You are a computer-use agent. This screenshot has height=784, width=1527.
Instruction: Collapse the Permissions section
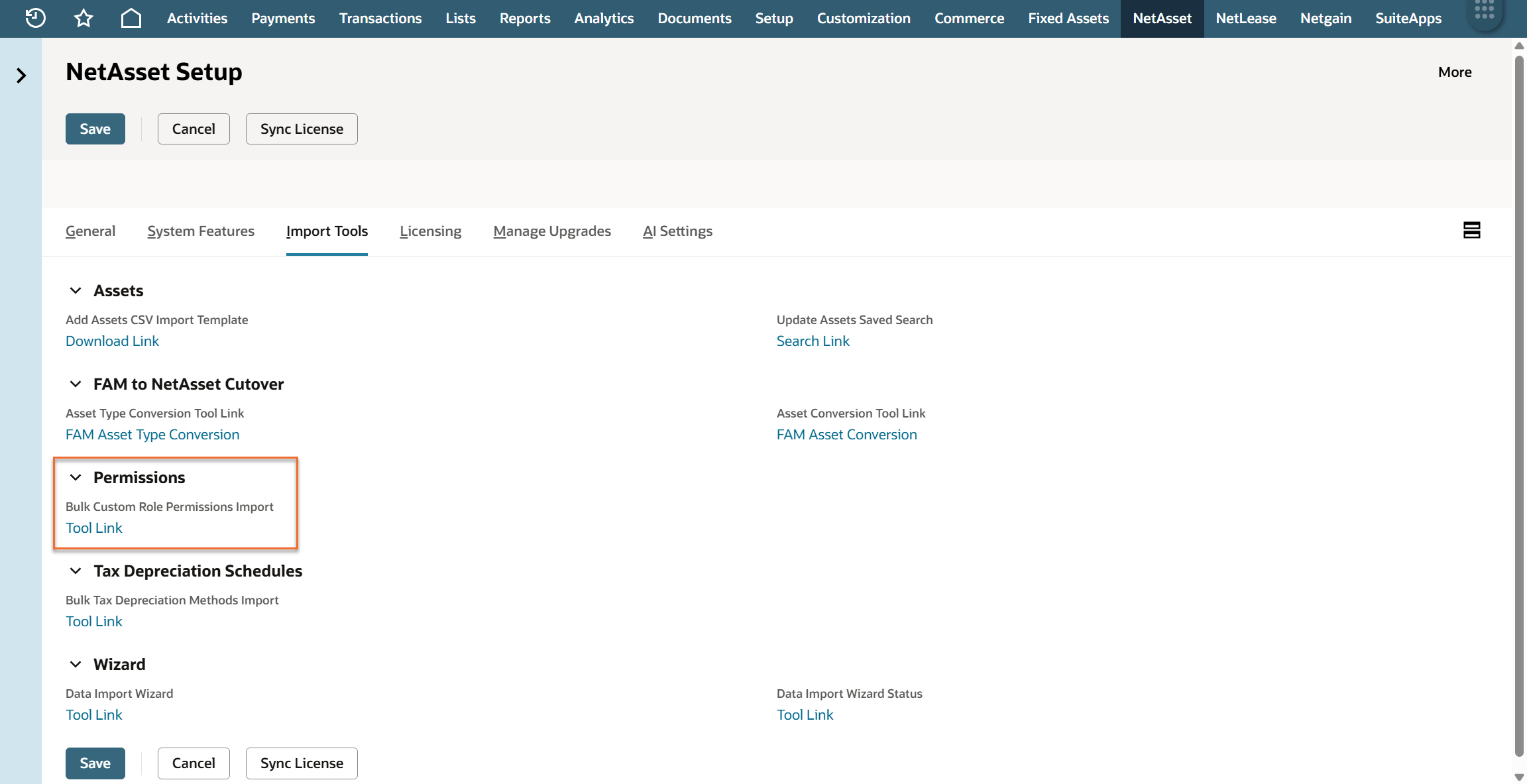[x=76, y=477]
